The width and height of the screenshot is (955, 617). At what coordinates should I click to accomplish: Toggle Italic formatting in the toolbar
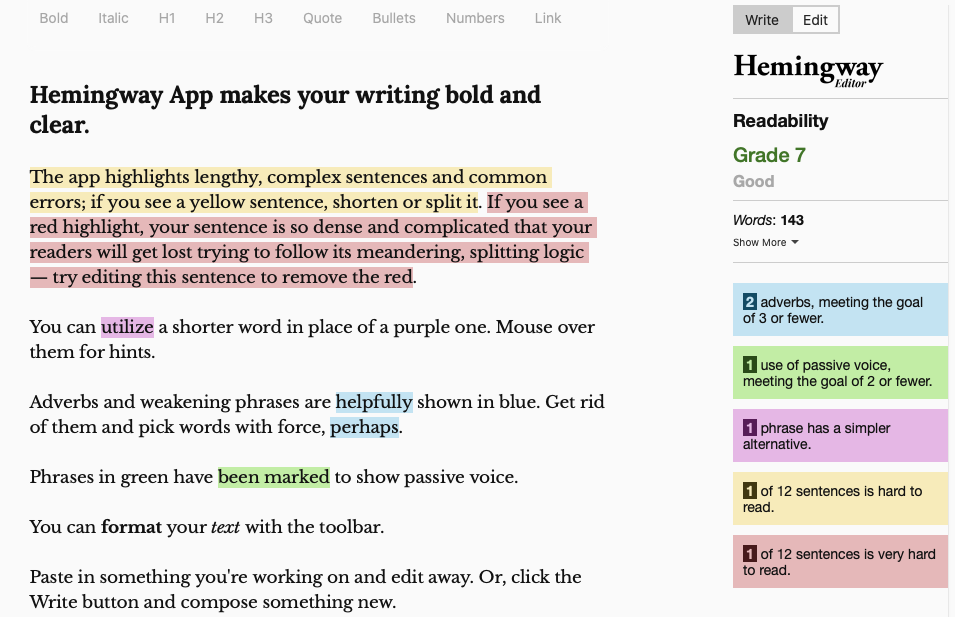coord(113,18)
